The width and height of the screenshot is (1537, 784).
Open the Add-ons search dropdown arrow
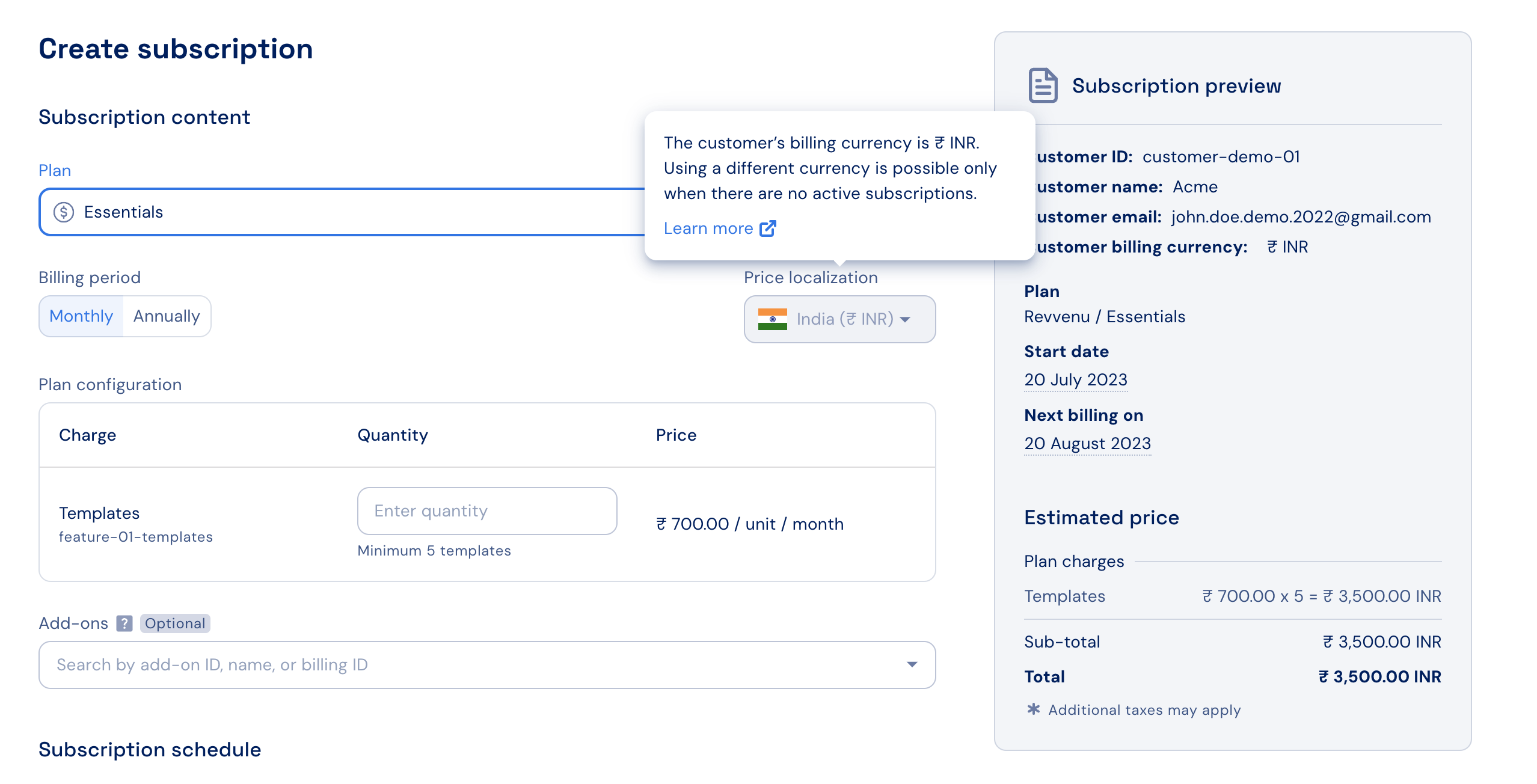912,664
